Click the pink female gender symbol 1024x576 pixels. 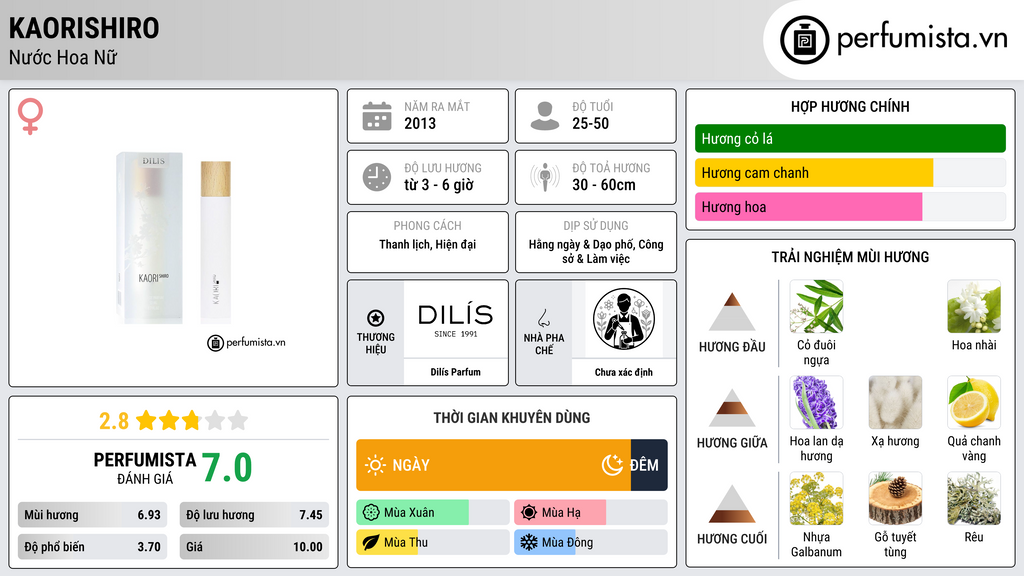pos(30,116)
